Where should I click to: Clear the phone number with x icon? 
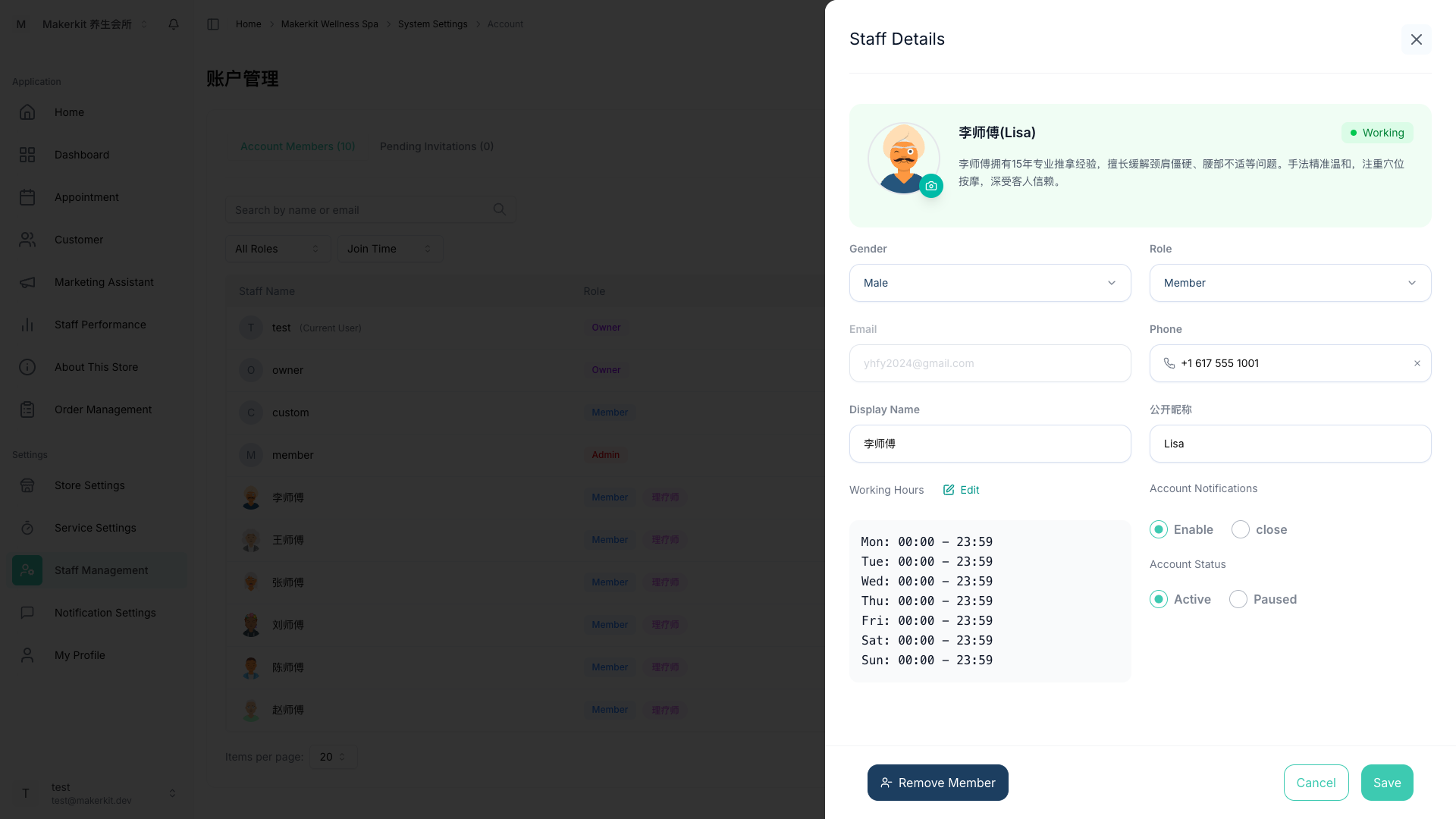point(1417,363)
